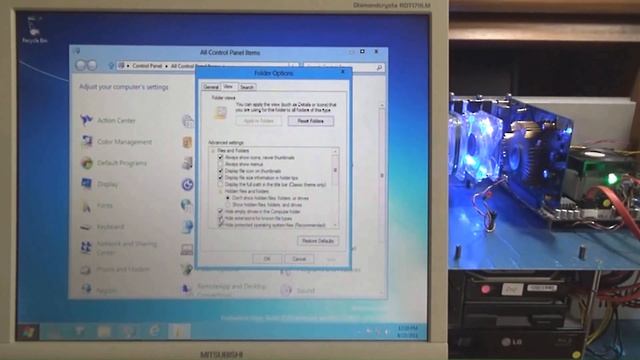This screenshot has height=360, width=640.
Task: Toggle Display file size information in folder tips
Action: click(220, 178)
